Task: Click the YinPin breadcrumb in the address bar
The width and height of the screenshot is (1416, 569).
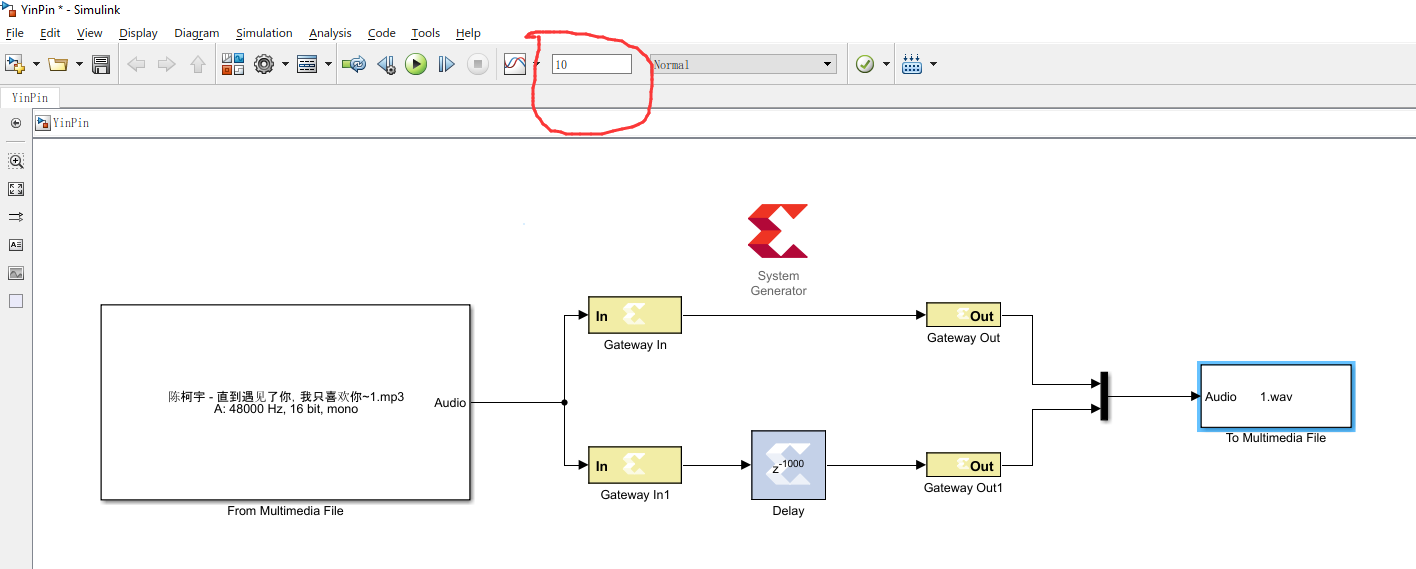Action: (70, 123)
